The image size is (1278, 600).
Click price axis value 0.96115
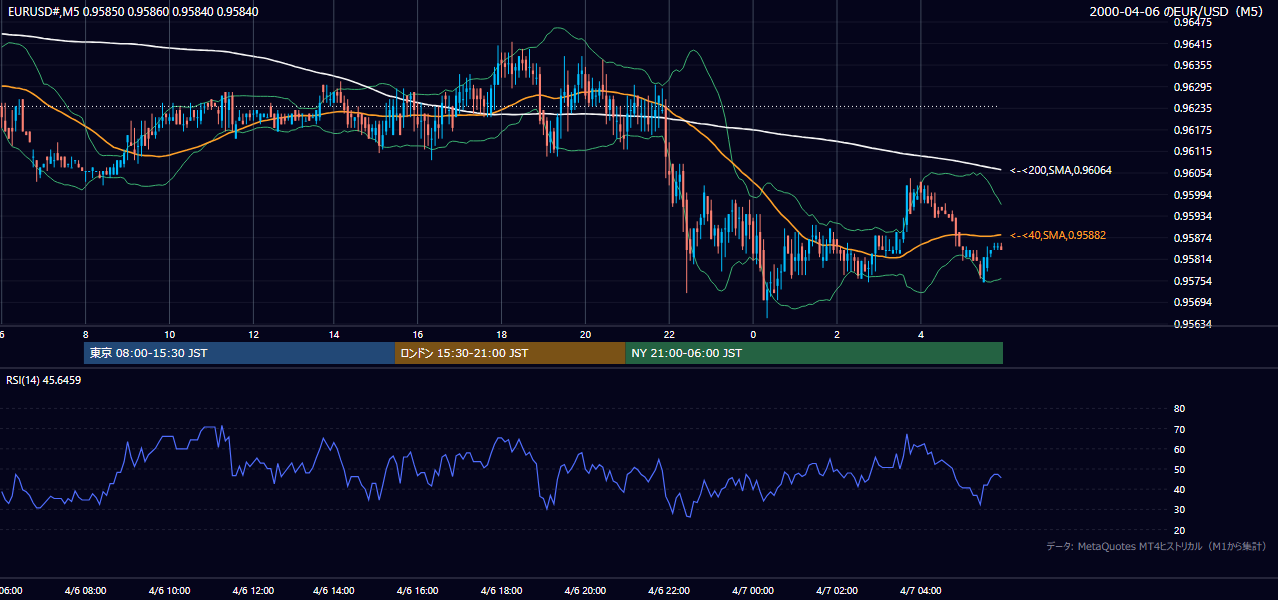[x=1193, y=151]
